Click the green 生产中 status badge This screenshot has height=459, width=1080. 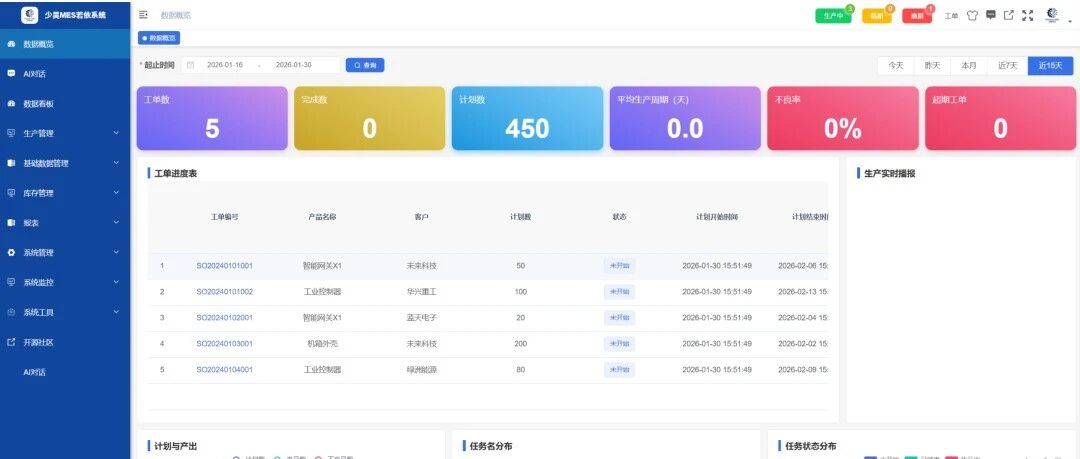pos(834,16)
